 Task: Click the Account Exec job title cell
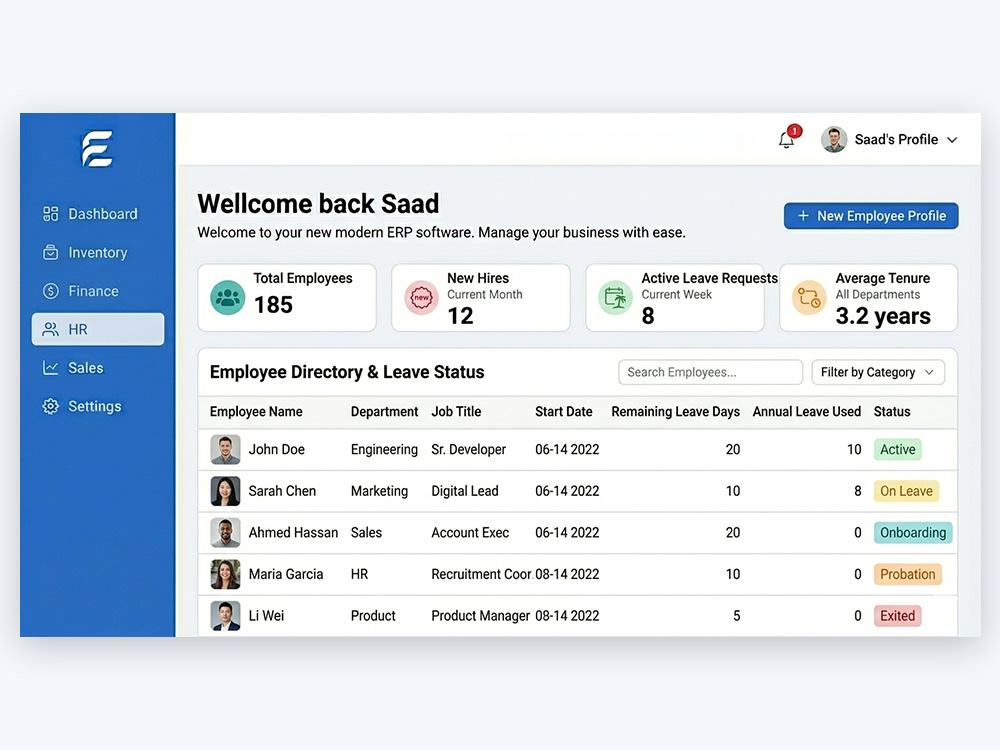click(470, 533)
